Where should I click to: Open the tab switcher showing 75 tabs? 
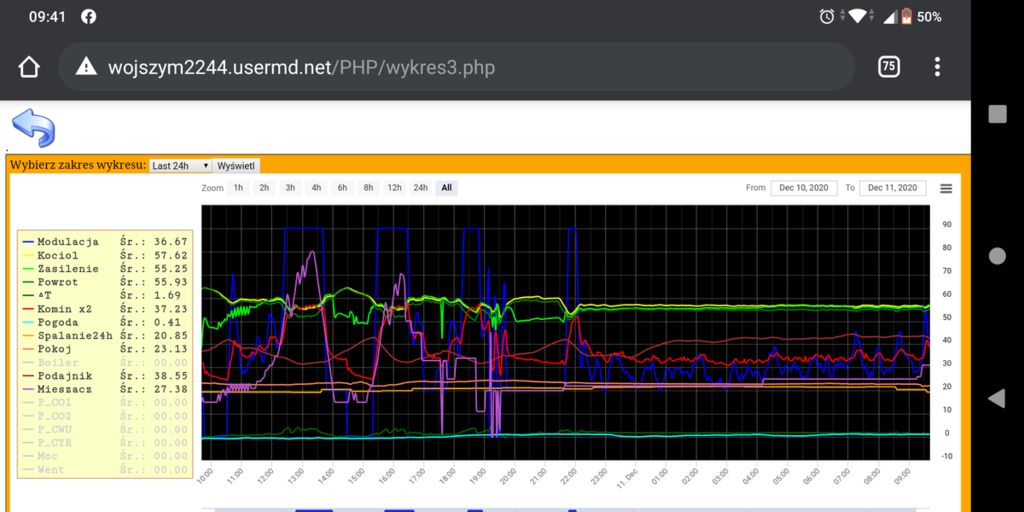point(888,67)
